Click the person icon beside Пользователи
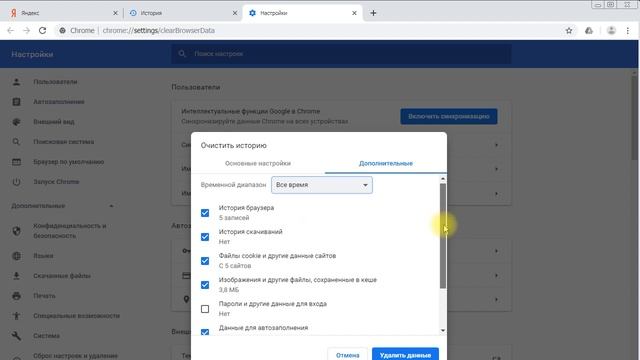The height and width of the screenshot is (360, 640). click(x=16, y=82)
